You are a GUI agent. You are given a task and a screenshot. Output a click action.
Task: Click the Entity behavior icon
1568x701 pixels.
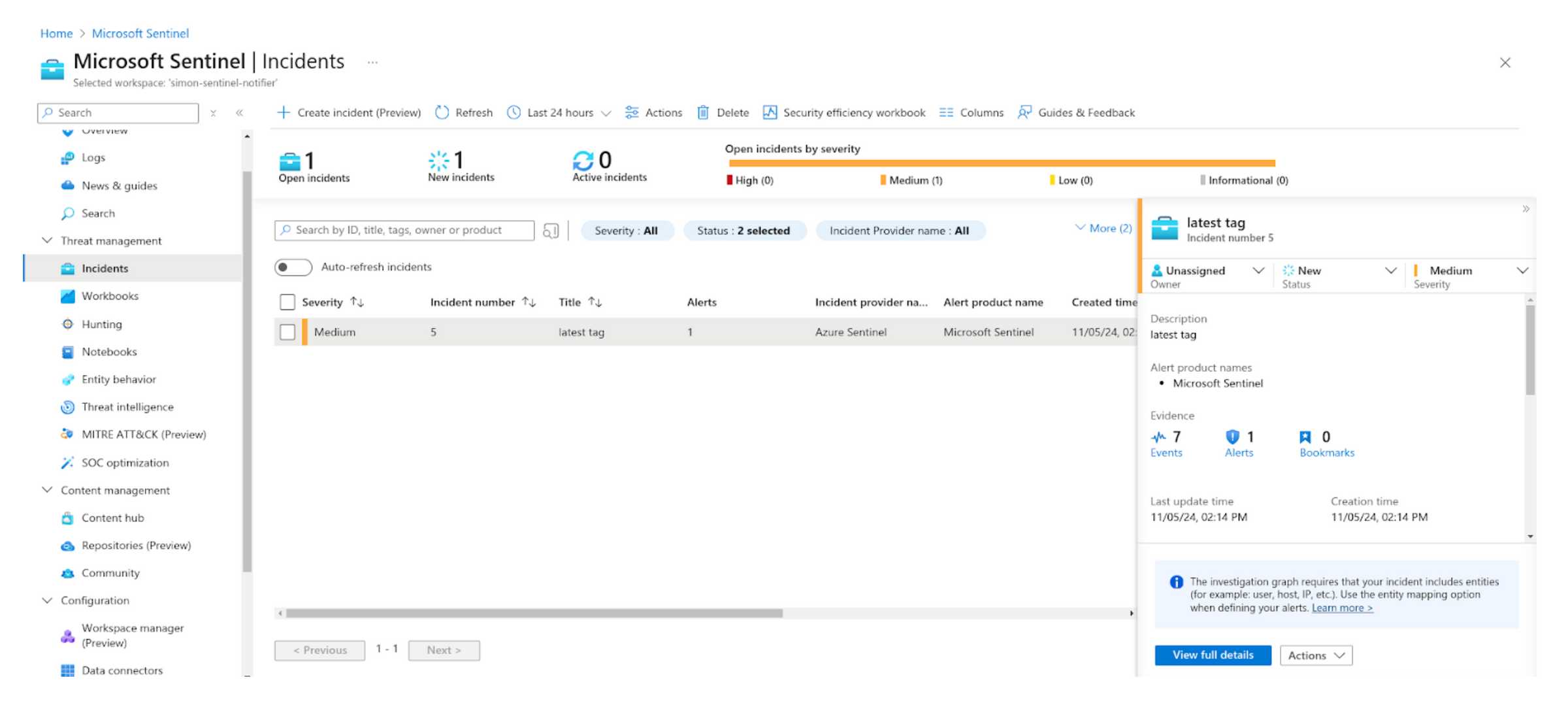[x=67, y=379]
